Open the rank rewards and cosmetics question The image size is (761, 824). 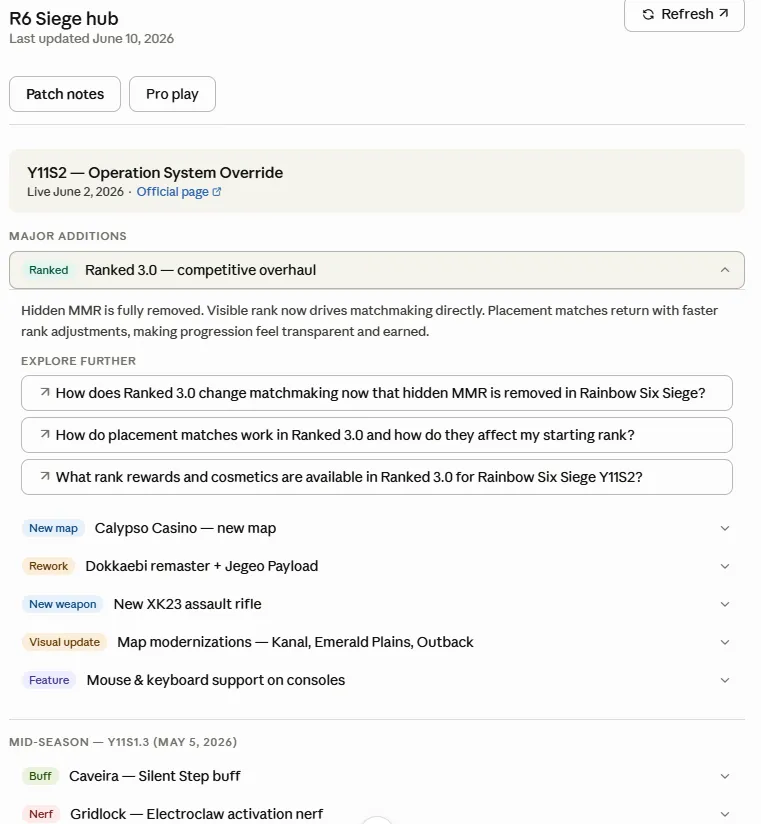(377, 477)
